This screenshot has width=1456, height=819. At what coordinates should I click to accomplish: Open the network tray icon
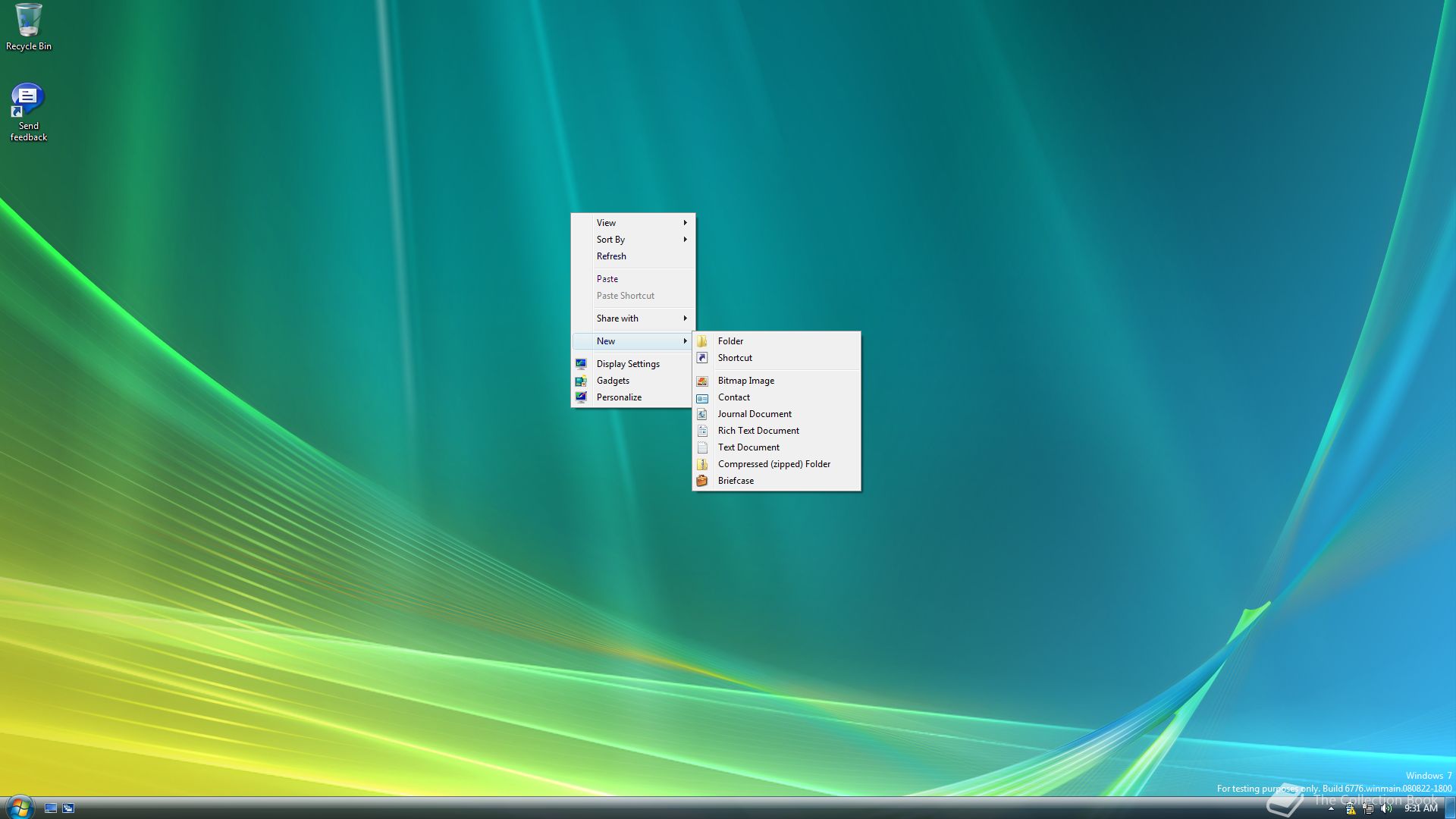[1368, 808]
